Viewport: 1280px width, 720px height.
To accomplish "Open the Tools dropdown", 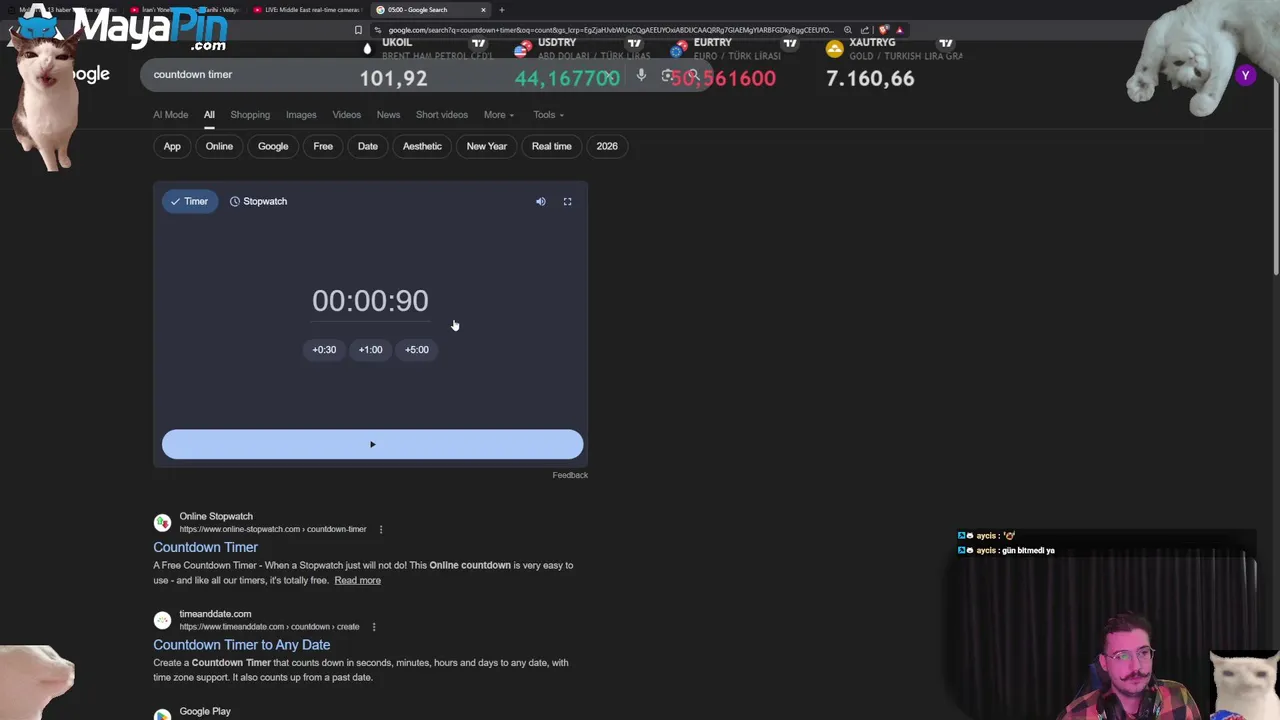I will [x=548, y=115].
